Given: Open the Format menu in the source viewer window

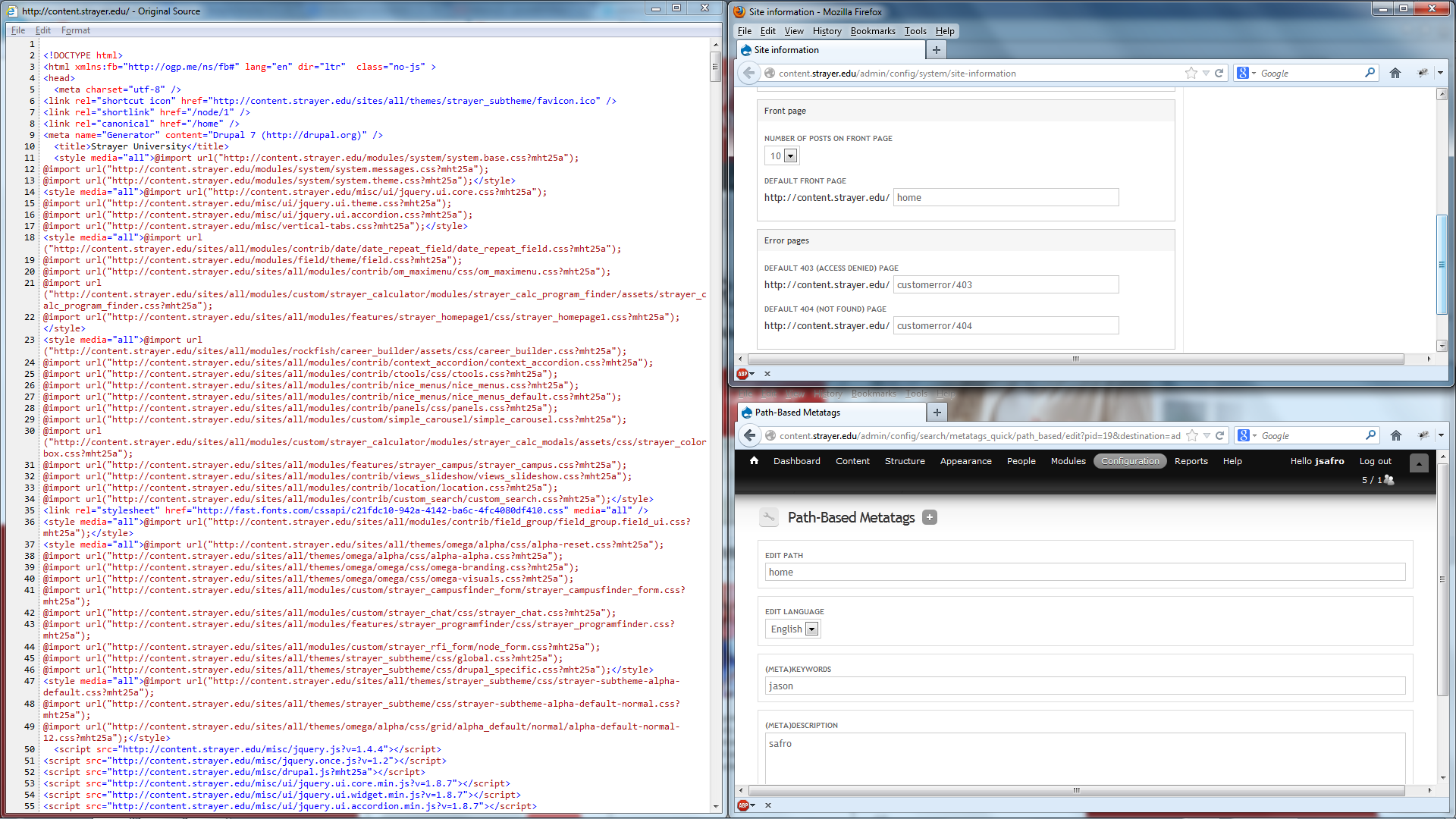Looking at the screenshot, I should pyautogui.click(x=76, y=30).
